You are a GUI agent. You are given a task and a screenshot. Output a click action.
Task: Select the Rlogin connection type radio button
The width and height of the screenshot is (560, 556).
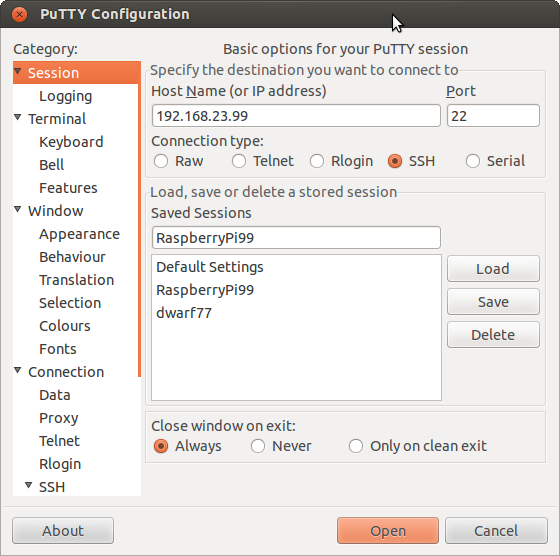[x=317, y=161]
